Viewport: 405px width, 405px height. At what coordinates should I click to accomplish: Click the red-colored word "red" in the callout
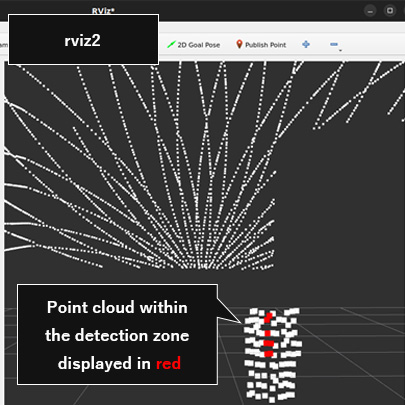168,363
